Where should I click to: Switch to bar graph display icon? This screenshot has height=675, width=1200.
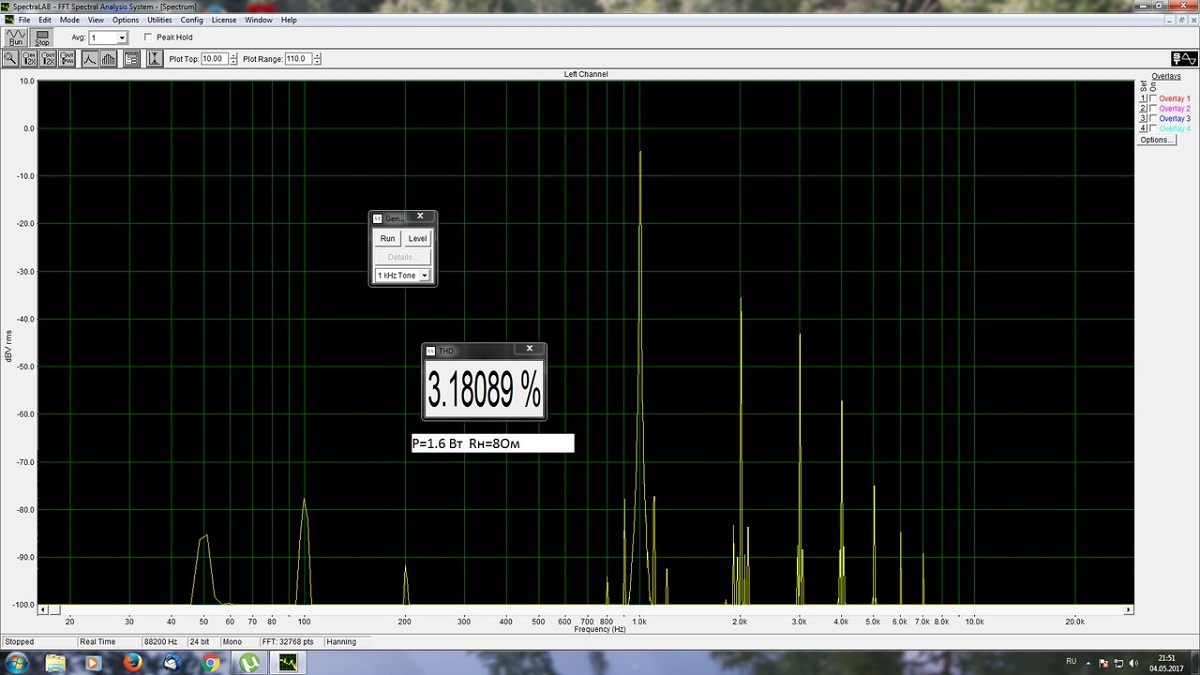pyautogui.click(x=109, y=59)
